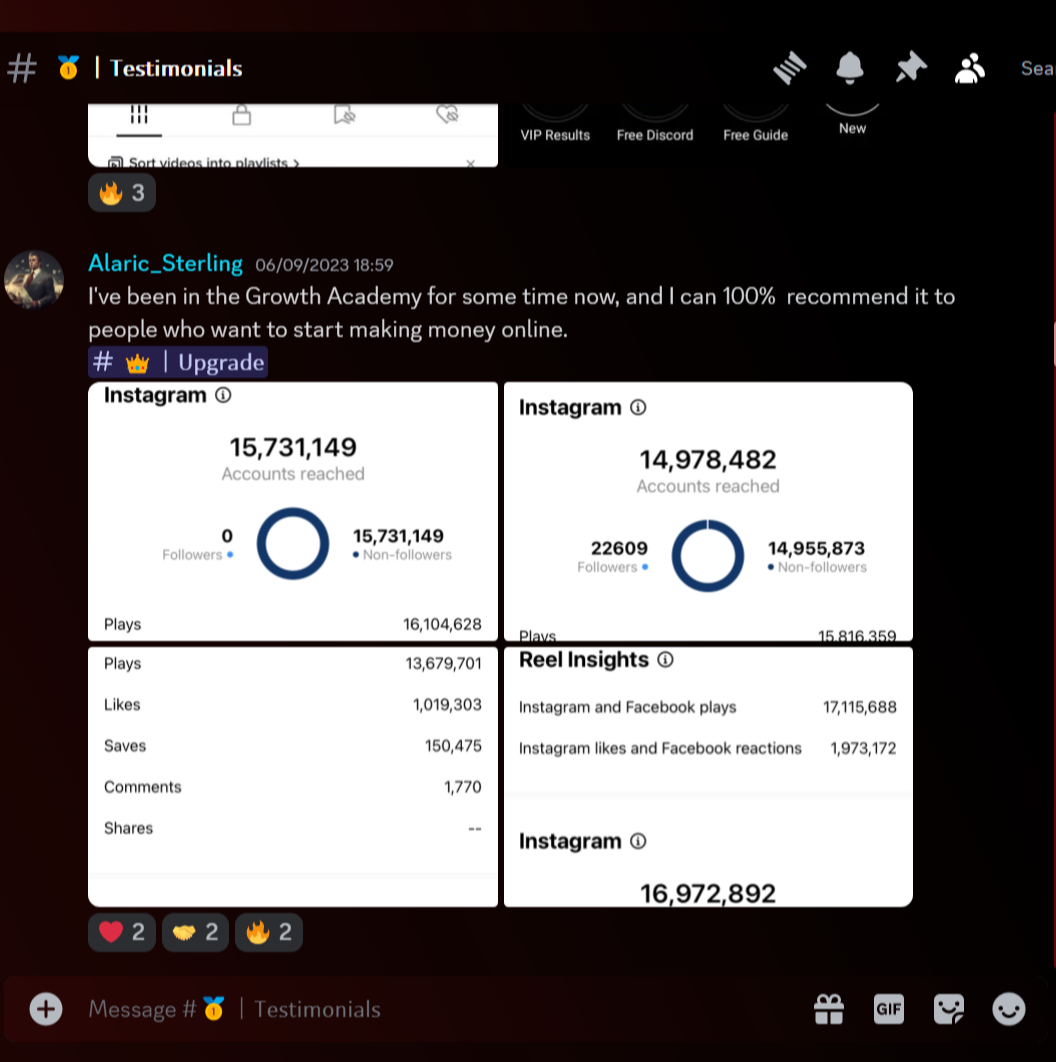1056x1062 pixels.
Task: Click the handshake reaction with count 2
Action: pyautogui.click(x=195, y=933)
